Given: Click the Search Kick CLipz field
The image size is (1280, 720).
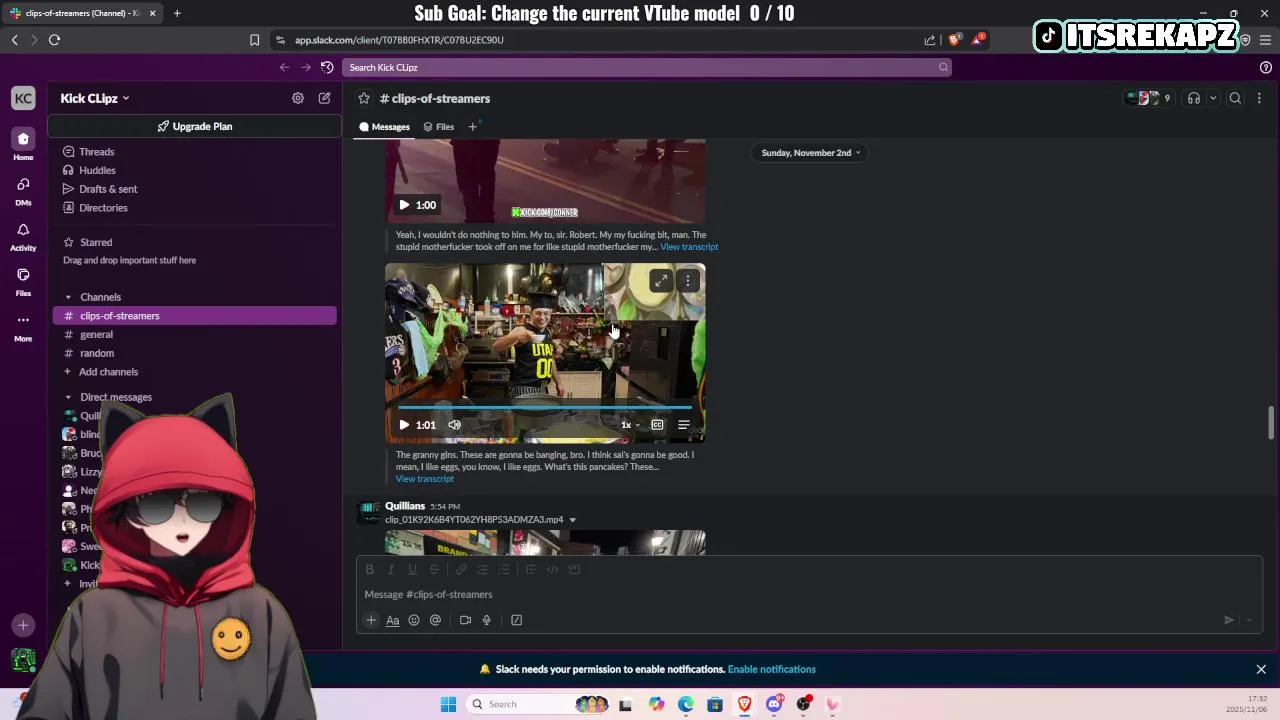Looking at the screenshot, I should pyautogui.click(x=646, y=67).
